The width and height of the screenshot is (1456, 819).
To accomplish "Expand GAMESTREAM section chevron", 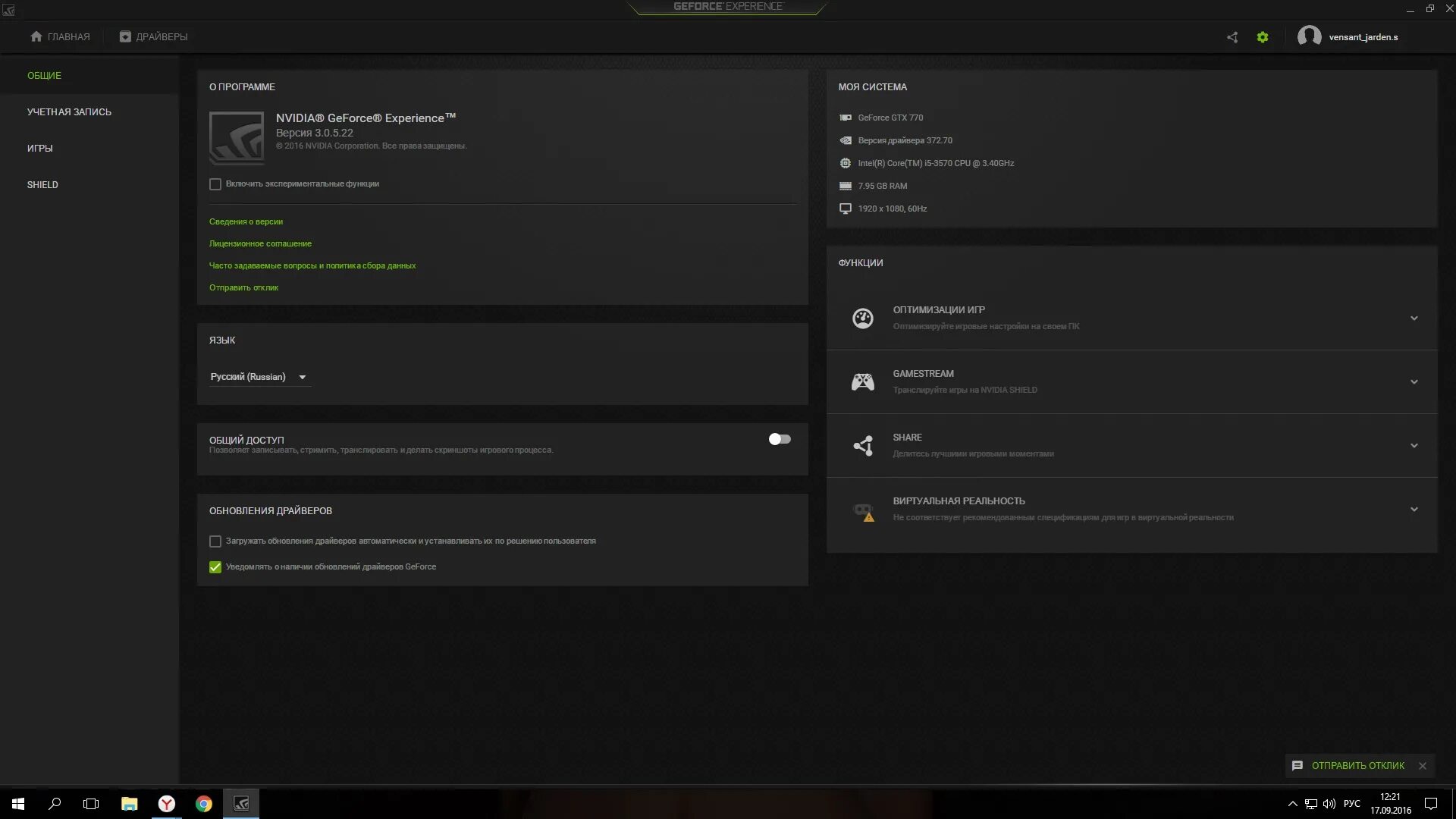I will (1414, 382).
